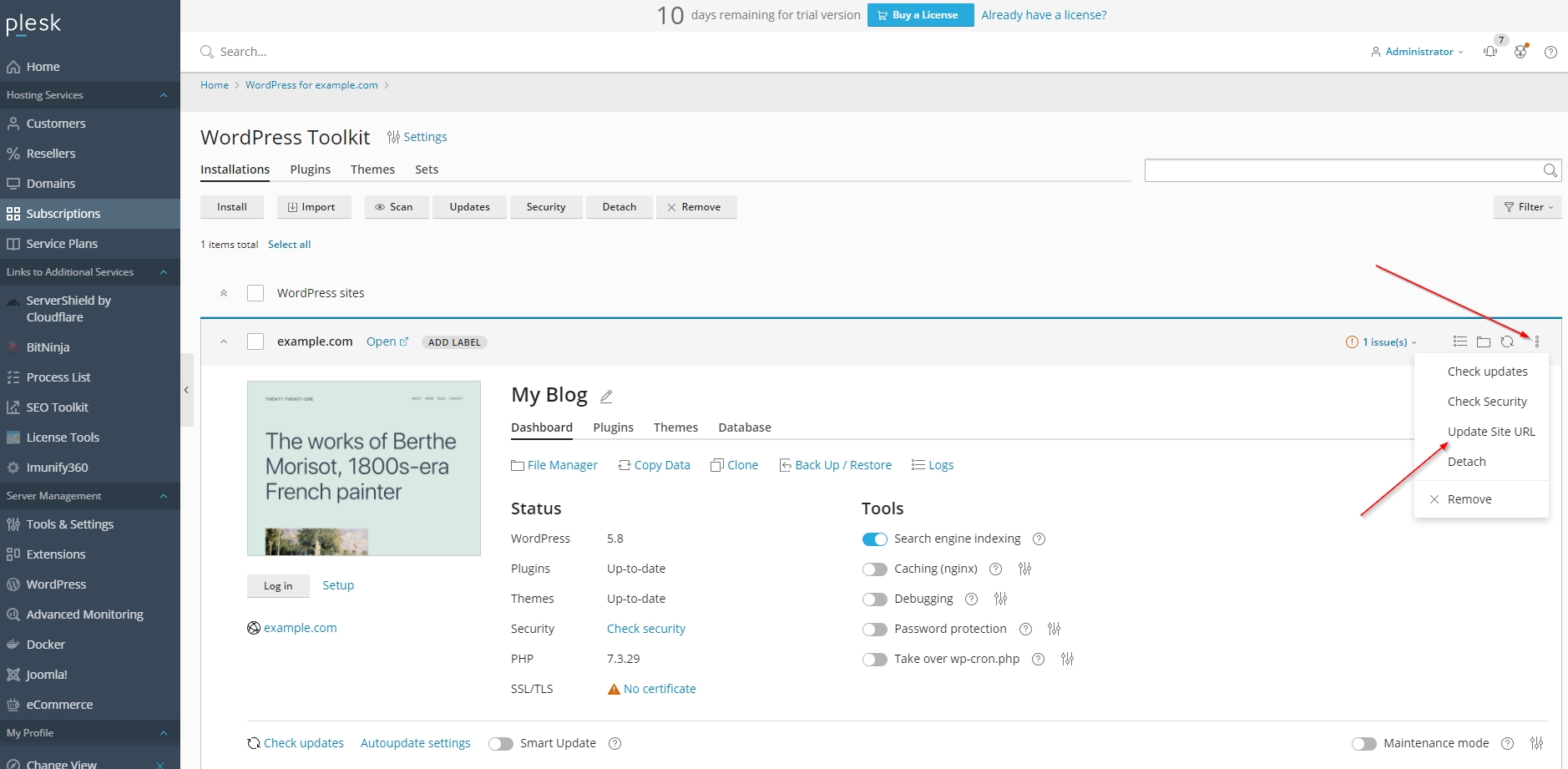The image size is (1568, 769).
Task: Open help for Caching (nginx)
Action: [x=996, y=569]
